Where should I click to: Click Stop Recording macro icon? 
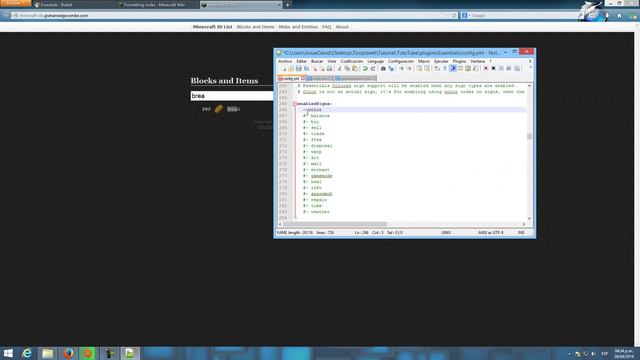pos(493,69)
